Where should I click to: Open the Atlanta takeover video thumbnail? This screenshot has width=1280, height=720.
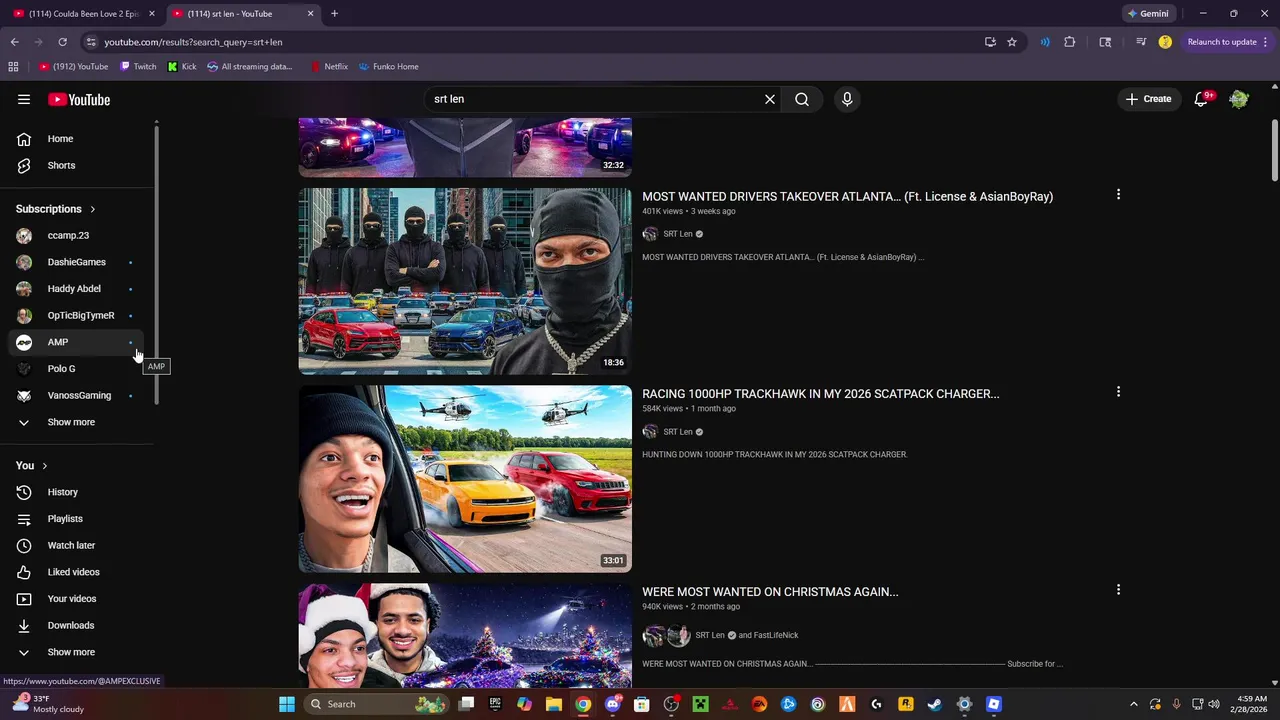tap(465, 281)
